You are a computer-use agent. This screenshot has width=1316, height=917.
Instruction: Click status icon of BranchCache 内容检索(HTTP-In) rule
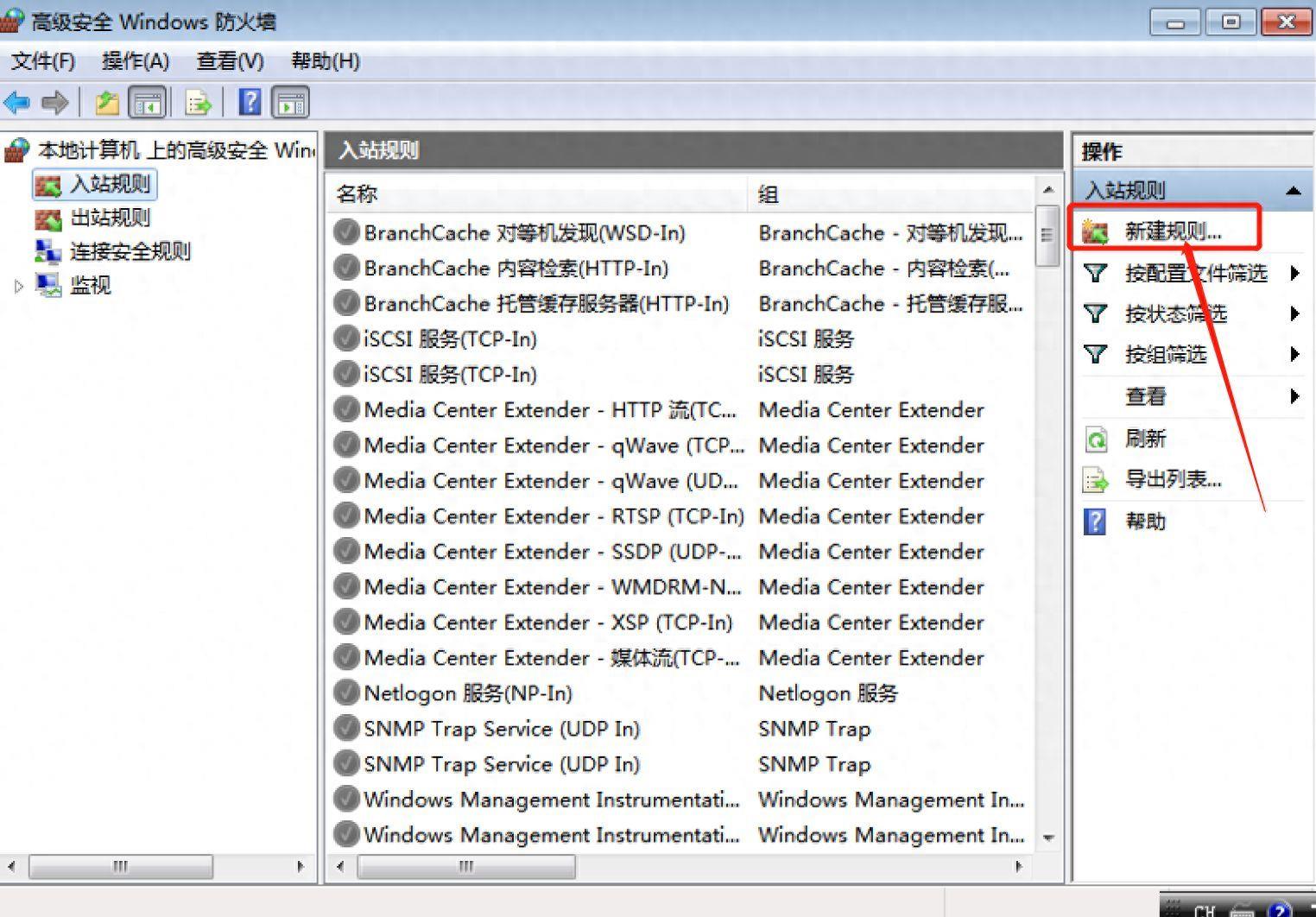pyautogui.click(x=346, y=268)
